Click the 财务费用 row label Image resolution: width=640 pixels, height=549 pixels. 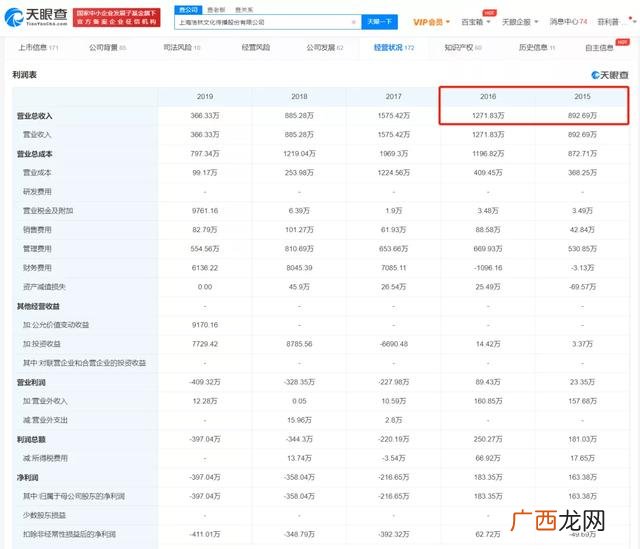click(37, 268)
